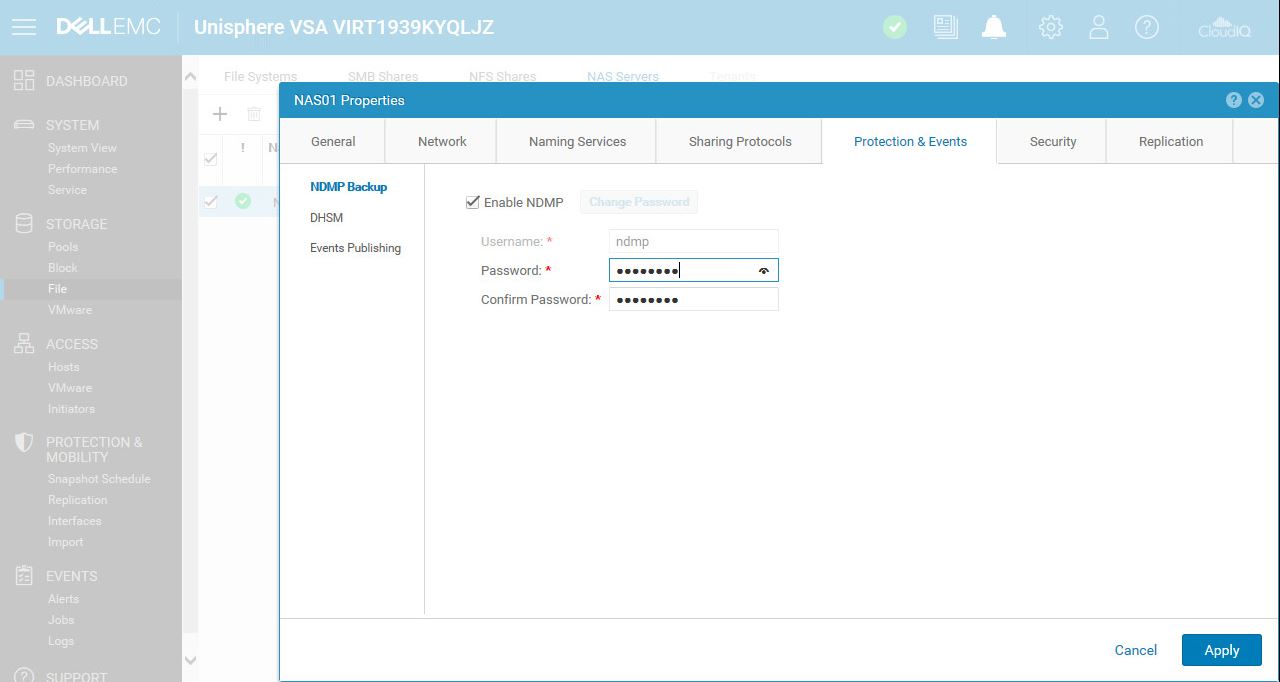
Task: Open System View in sidebar
Action: pos(82,148)
